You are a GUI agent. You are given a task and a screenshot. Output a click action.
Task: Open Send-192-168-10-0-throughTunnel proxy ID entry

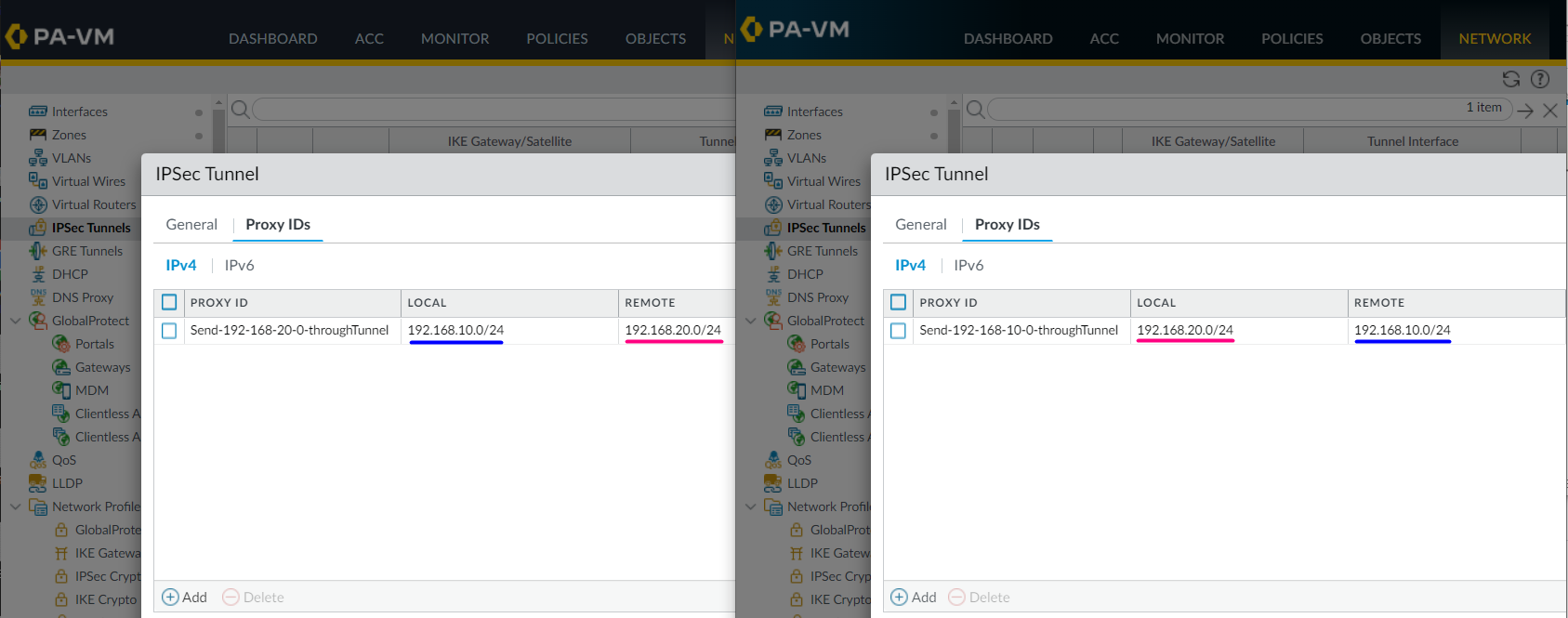(x=1019, y=330)
